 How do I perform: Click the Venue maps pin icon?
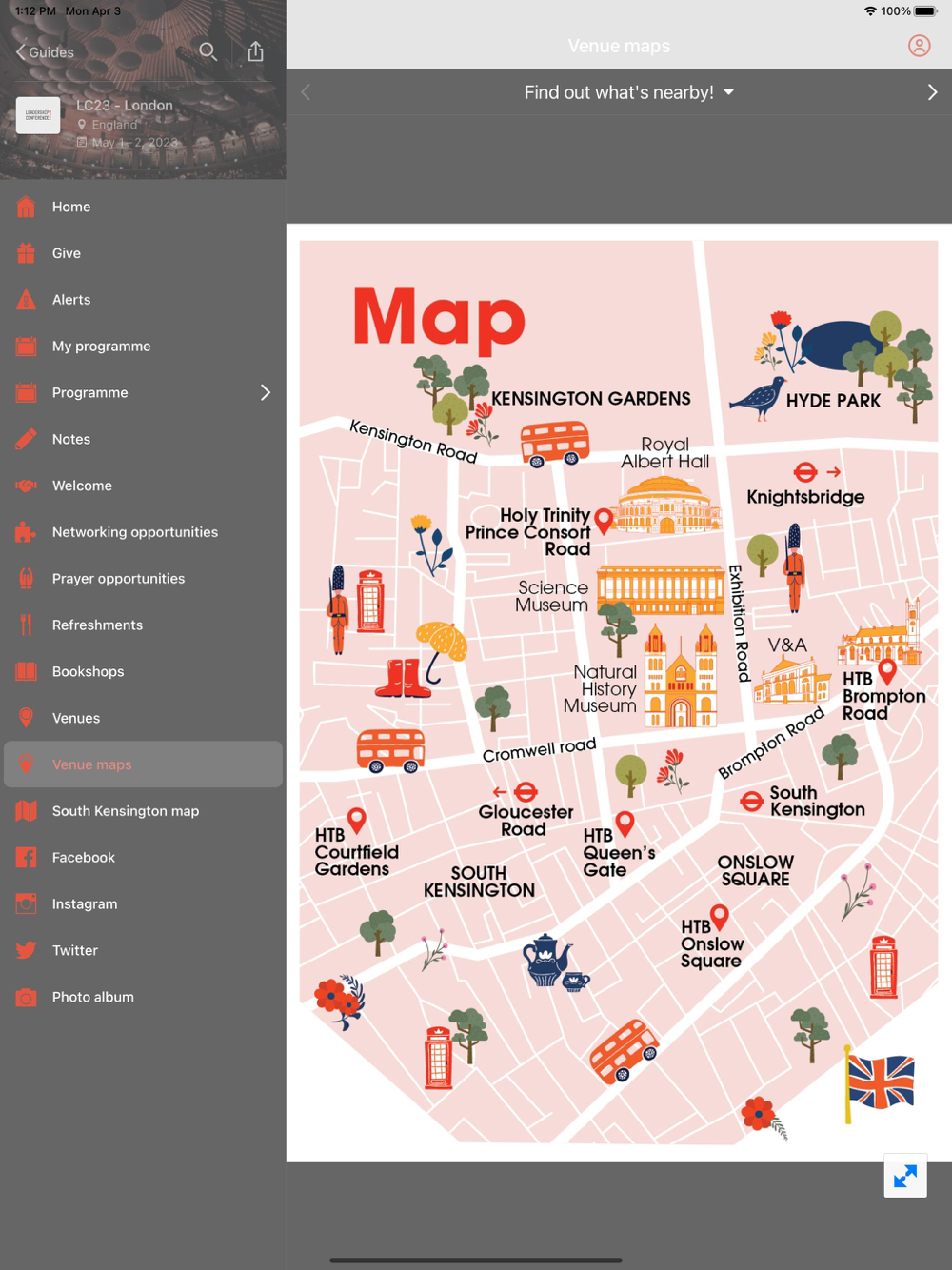point(26,764)
